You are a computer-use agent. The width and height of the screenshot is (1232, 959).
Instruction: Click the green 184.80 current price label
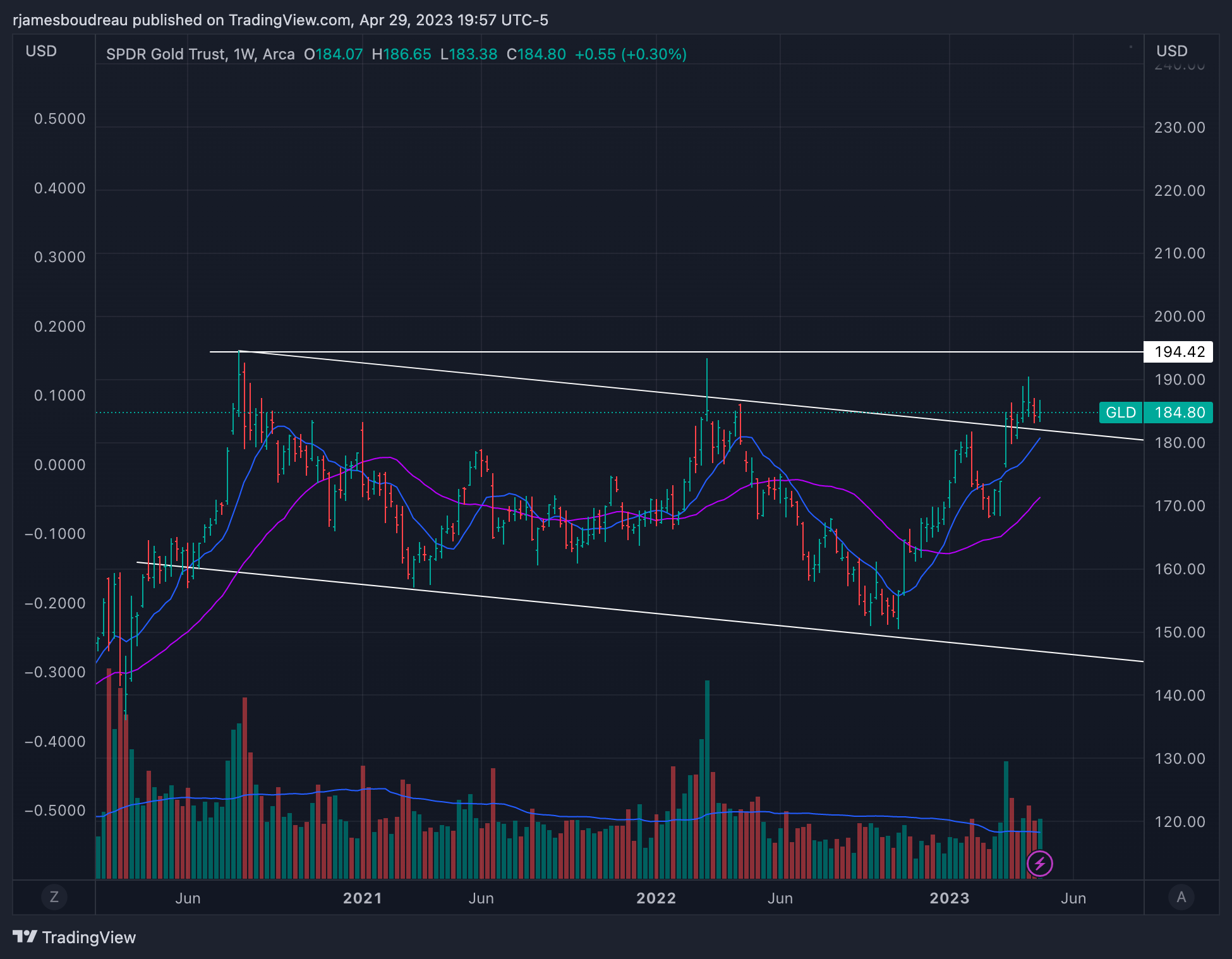pyautogui.click(x=1179, y=413)
